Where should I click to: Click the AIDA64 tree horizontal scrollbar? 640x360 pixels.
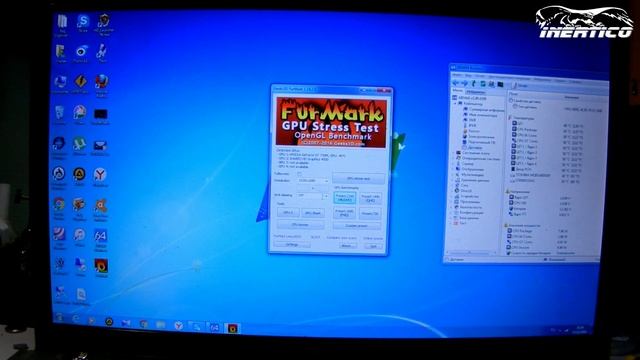[471, 253]
